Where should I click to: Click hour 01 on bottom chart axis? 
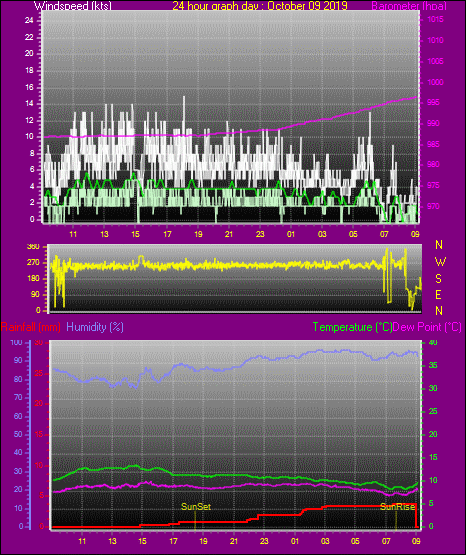coord(295,541)
